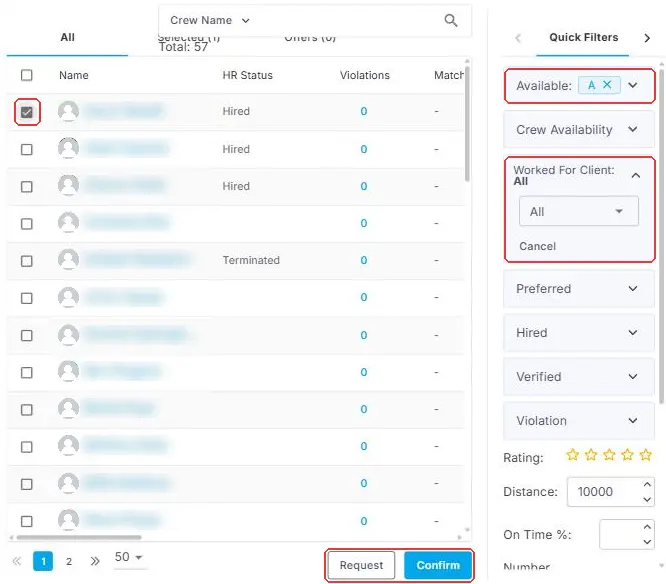Check the fourth row checkbox

(27, 224)
